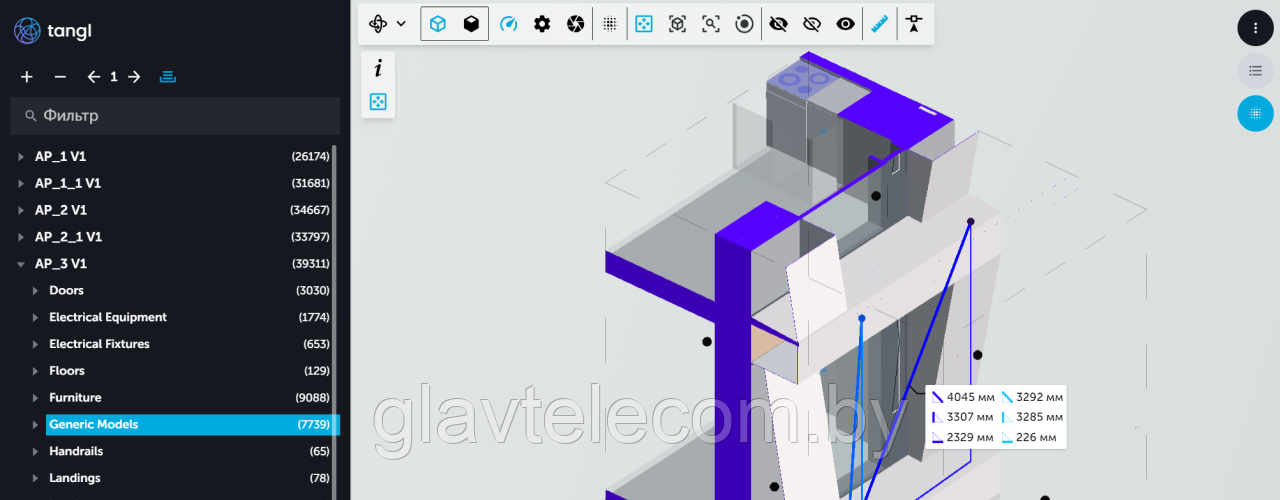Click the blue grid round button

pyautogui.click(x=1256, y=113)
